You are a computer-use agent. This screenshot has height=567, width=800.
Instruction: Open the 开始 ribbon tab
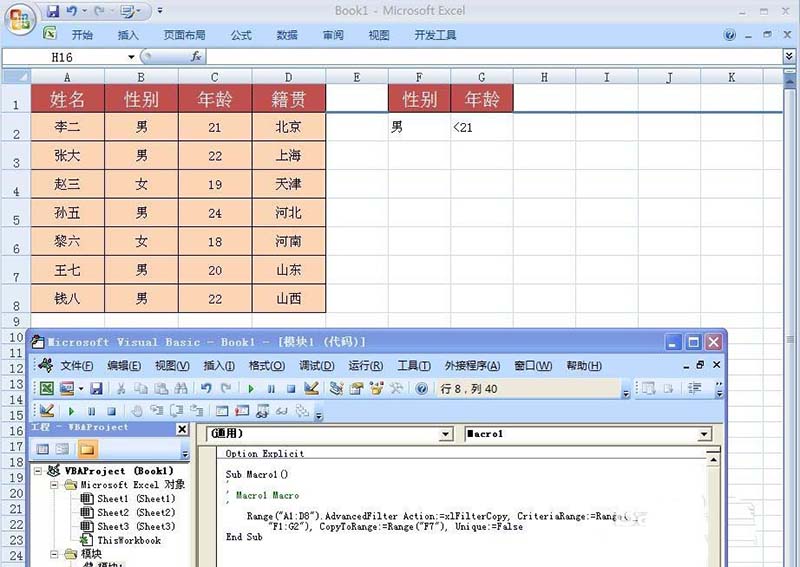pos(82,35)
